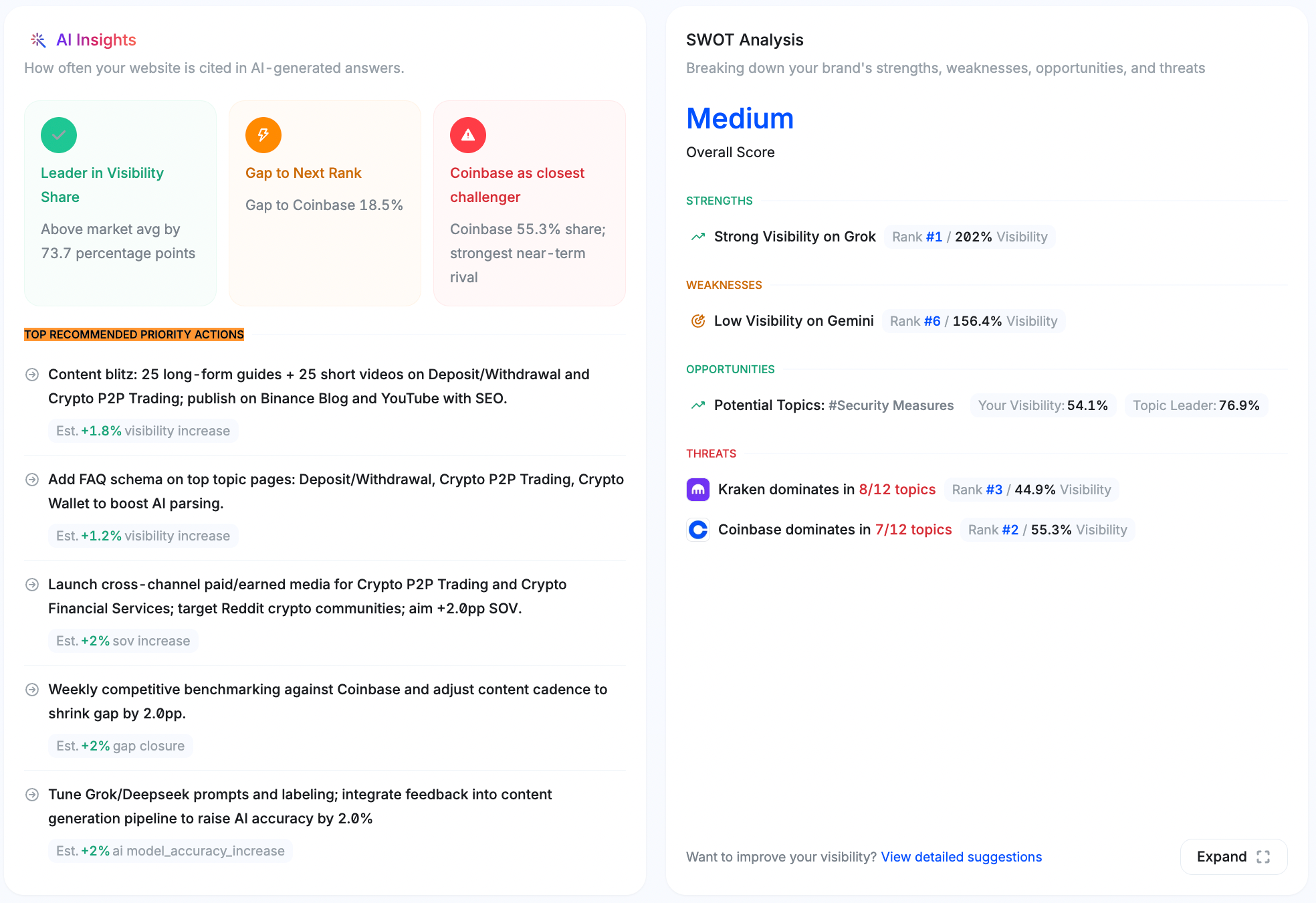
Task: Click the orange target icon beside Low Visibility on Gemini
Action: click(x=697, y=320)
